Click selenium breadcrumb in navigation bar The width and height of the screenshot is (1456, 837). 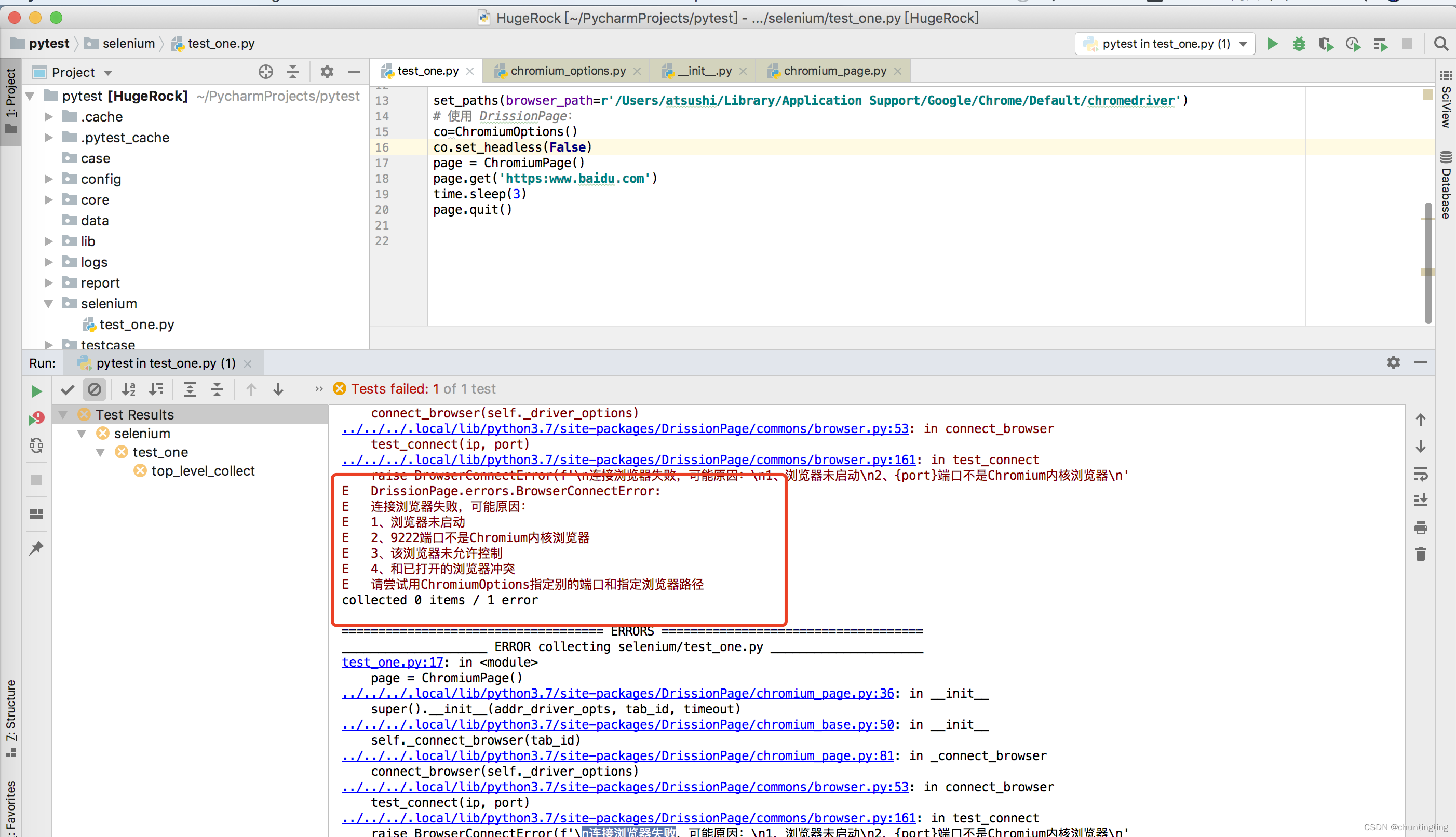click(x=120, y=44)
